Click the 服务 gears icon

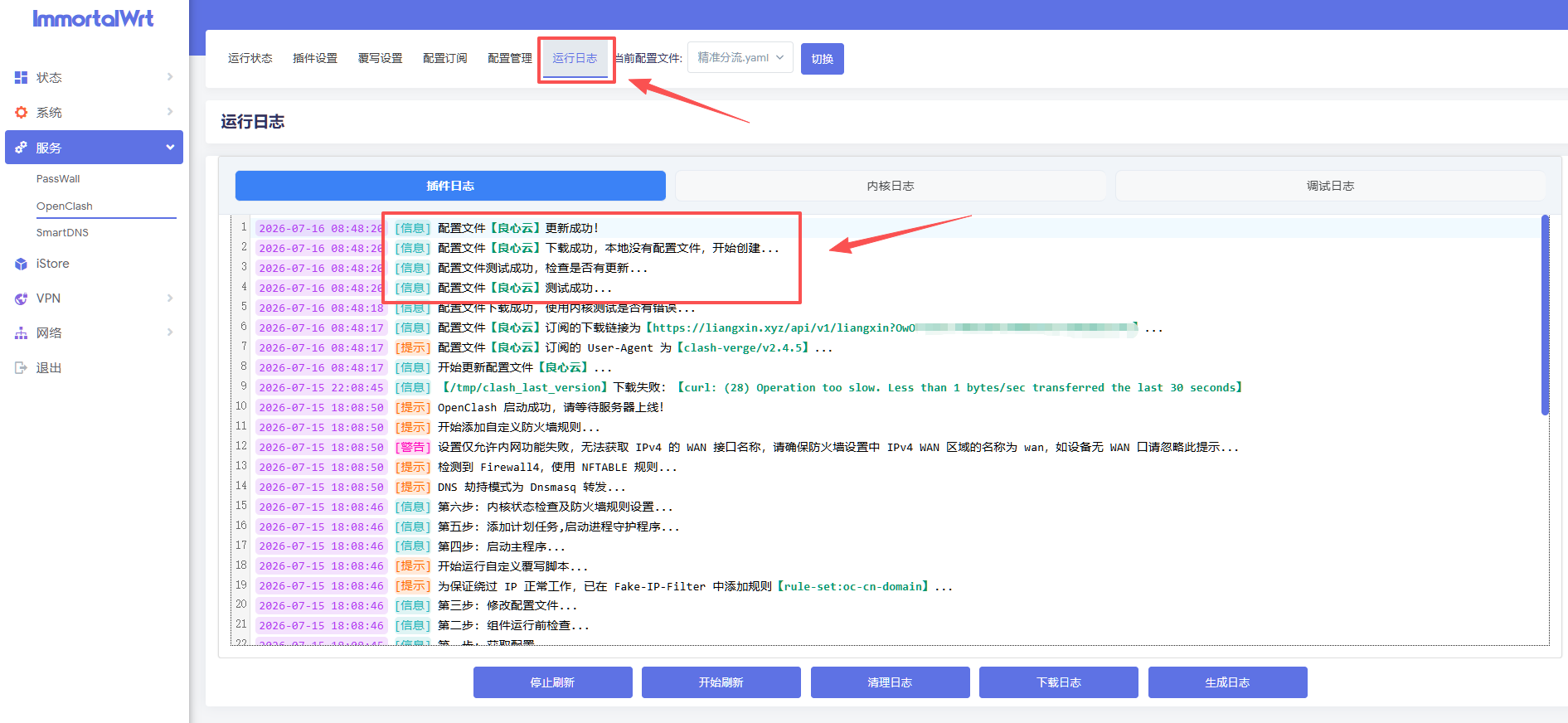22,148
